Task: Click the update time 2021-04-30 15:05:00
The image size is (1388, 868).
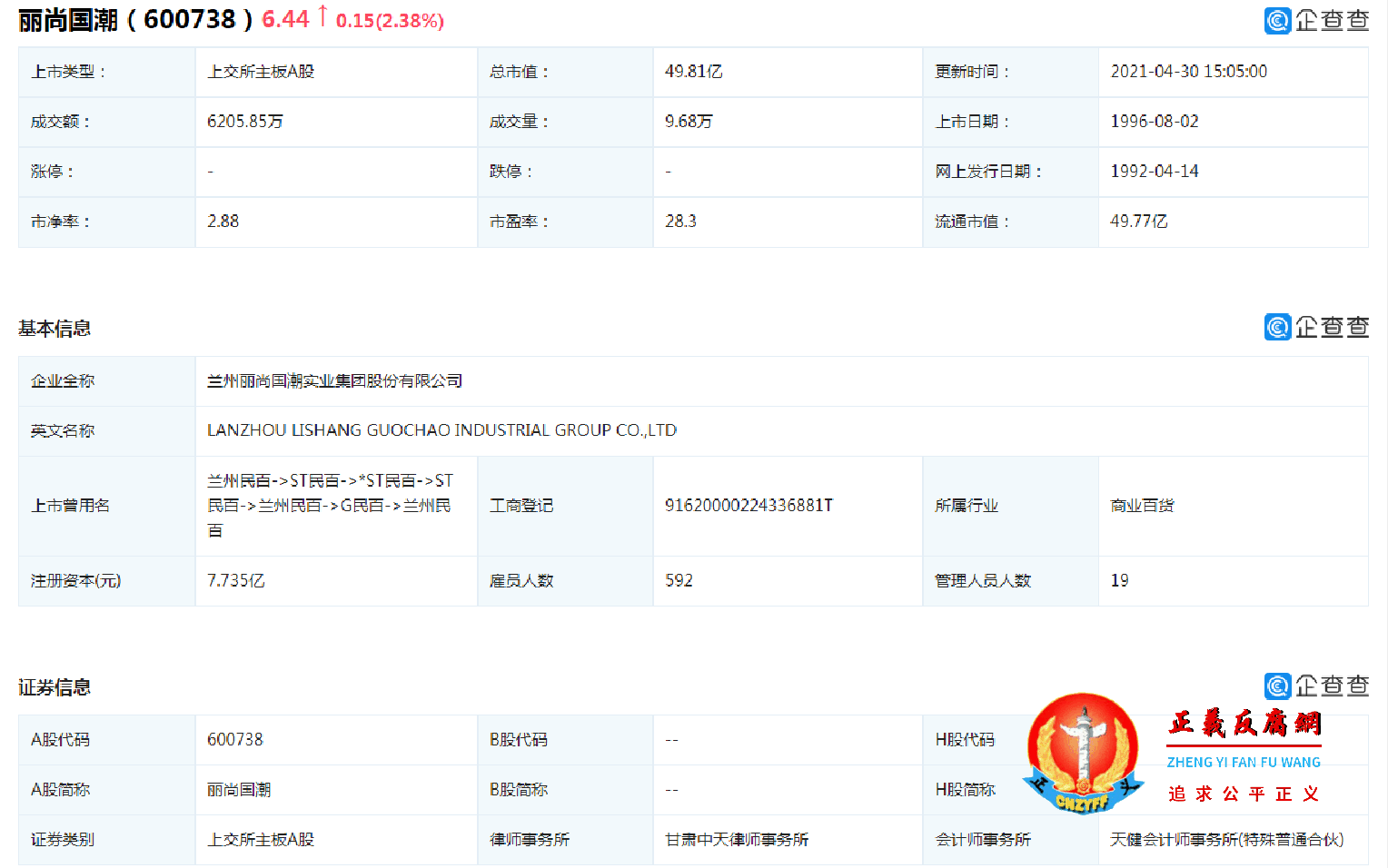Action: pyautogui.click(x=1190, y=72)
